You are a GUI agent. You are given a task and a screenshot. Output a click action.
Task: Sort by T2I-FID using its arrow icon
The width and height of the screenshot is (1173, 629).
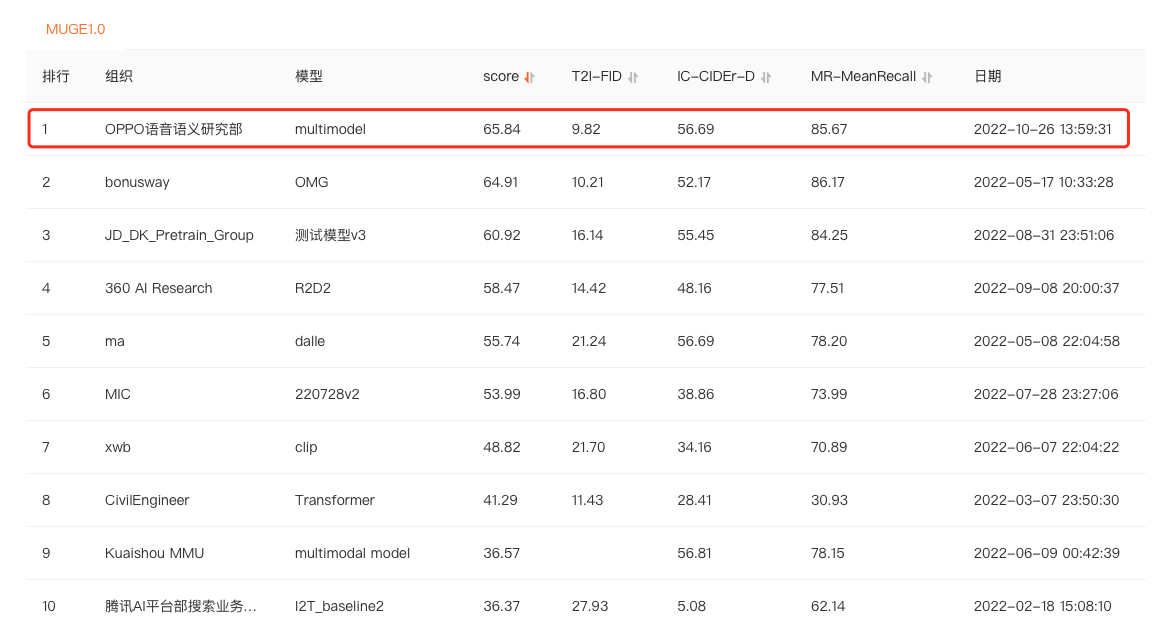633,77
